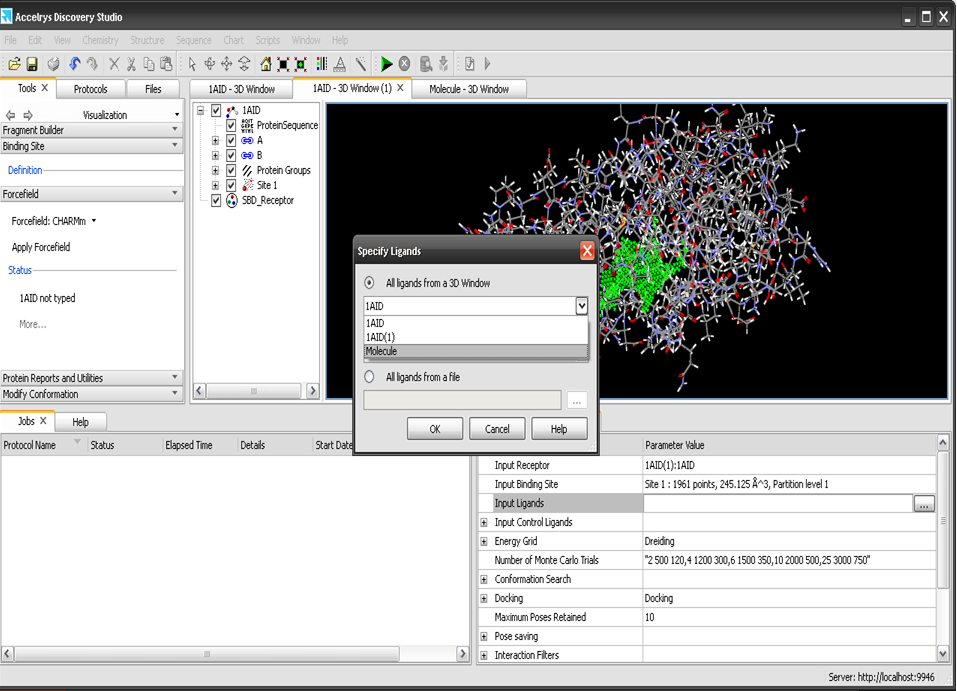Expand the Energy Grid parameter
The image size is (957, 691).
click(x=484, y=541)
